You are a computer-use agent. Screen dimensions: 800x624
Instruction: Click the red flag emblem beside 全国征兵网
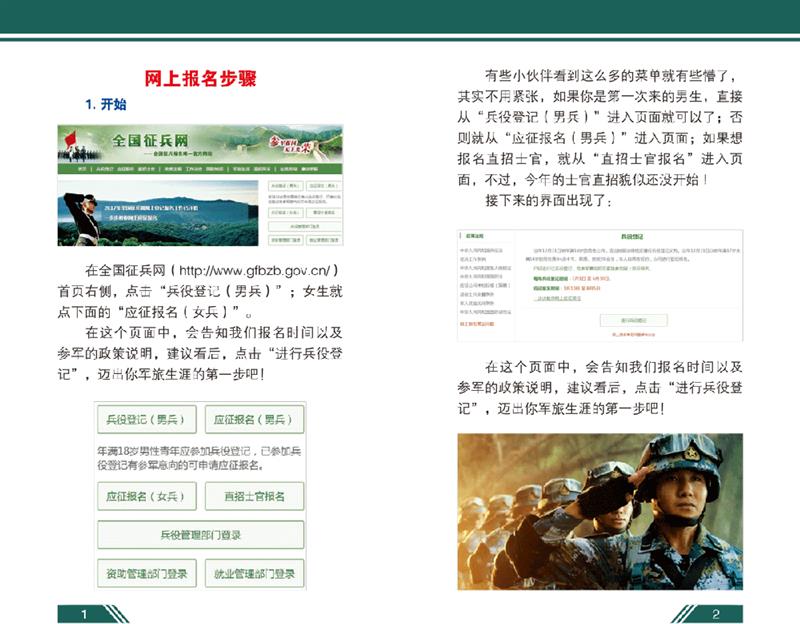pyautogui.click(x=70, y=139)
